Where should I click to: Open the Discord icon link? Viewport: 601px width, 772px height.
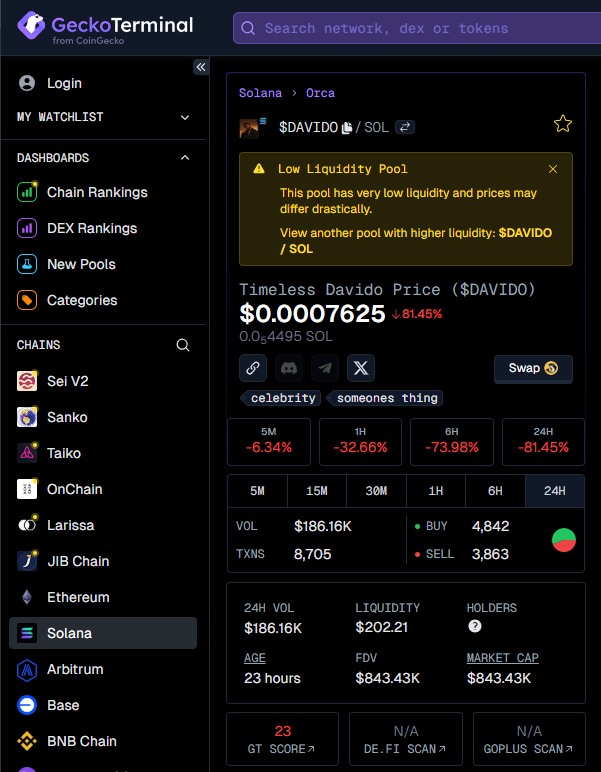coord(289,368)
